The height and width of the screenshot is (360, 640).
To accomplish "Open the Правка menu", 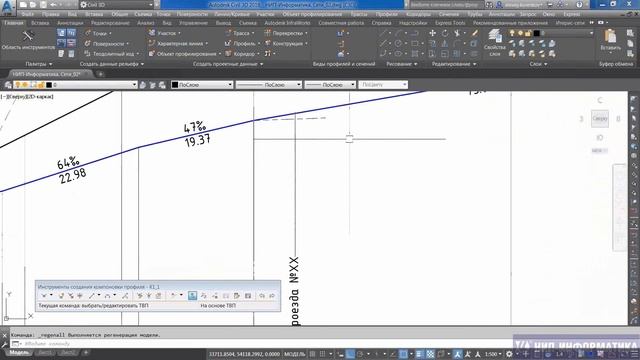I will (x=51, y=14).
